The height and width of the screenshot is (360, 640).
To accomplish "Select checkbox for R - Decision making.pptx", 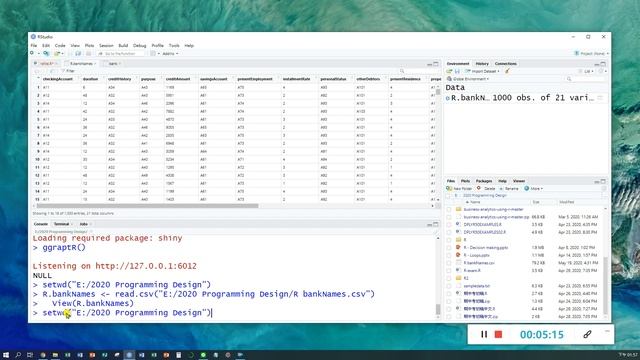I will pos(449,248).
